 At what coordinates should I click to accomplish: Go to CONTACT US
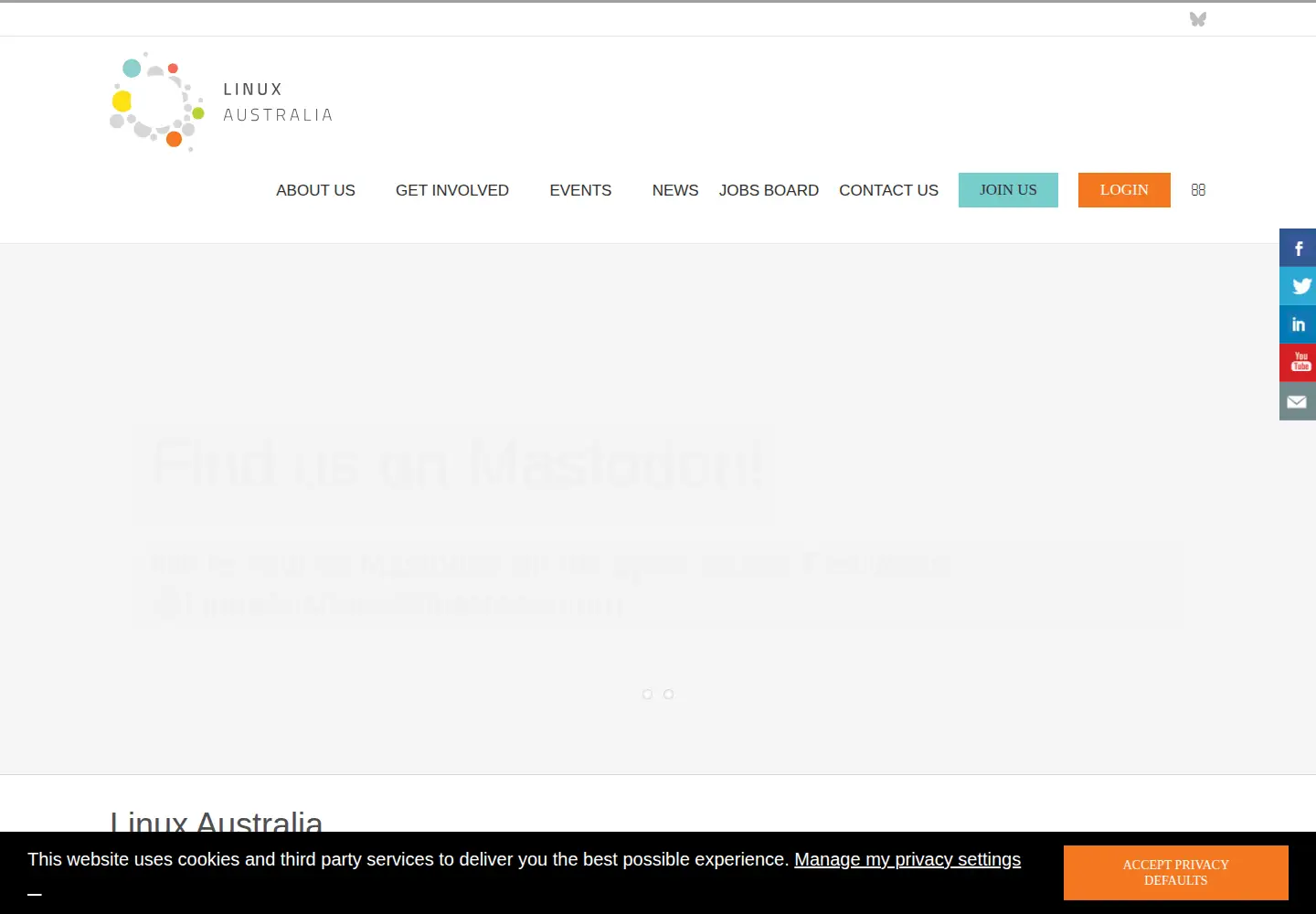point(888,190)
